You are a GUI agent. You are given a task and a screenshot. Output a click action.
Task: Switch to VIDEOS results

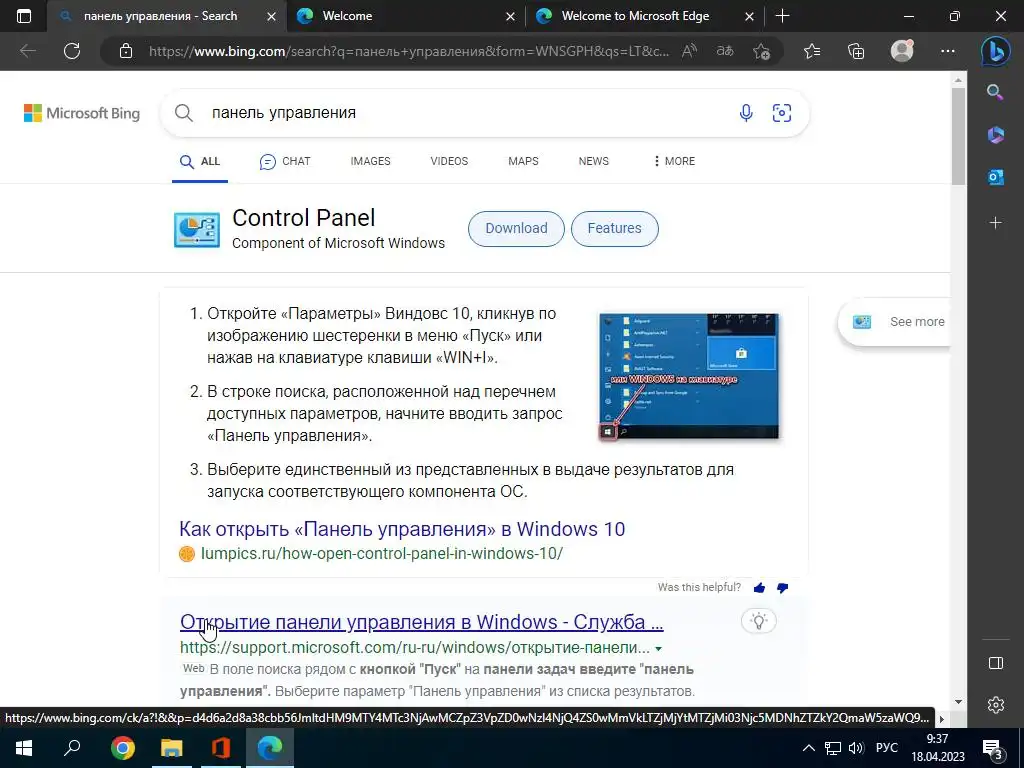pos(449,161)
